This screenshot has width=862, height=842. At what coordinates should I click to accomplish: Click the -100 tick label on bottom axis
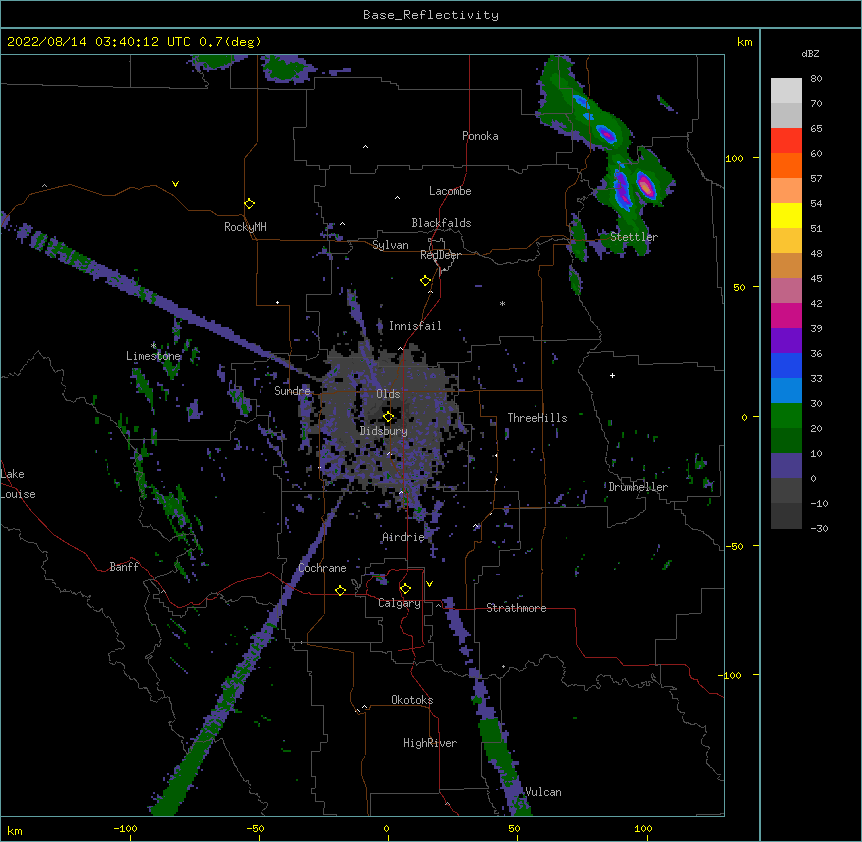[125, 828]
